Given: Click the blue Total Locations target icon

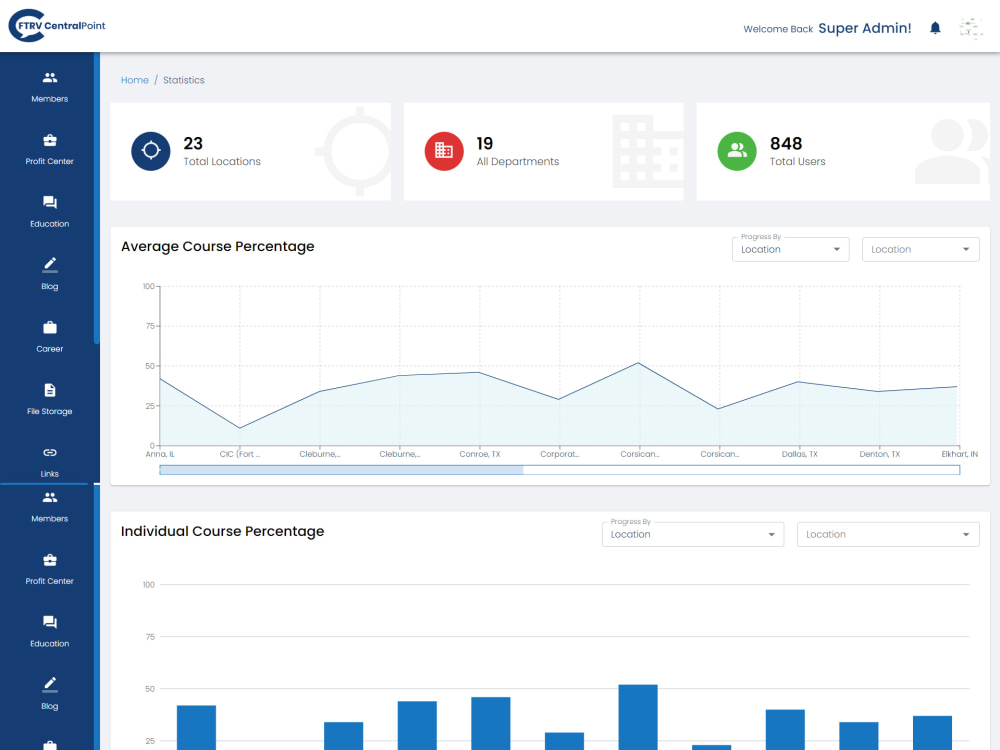Looking at the screenshot, I should (x=151, y=151).
